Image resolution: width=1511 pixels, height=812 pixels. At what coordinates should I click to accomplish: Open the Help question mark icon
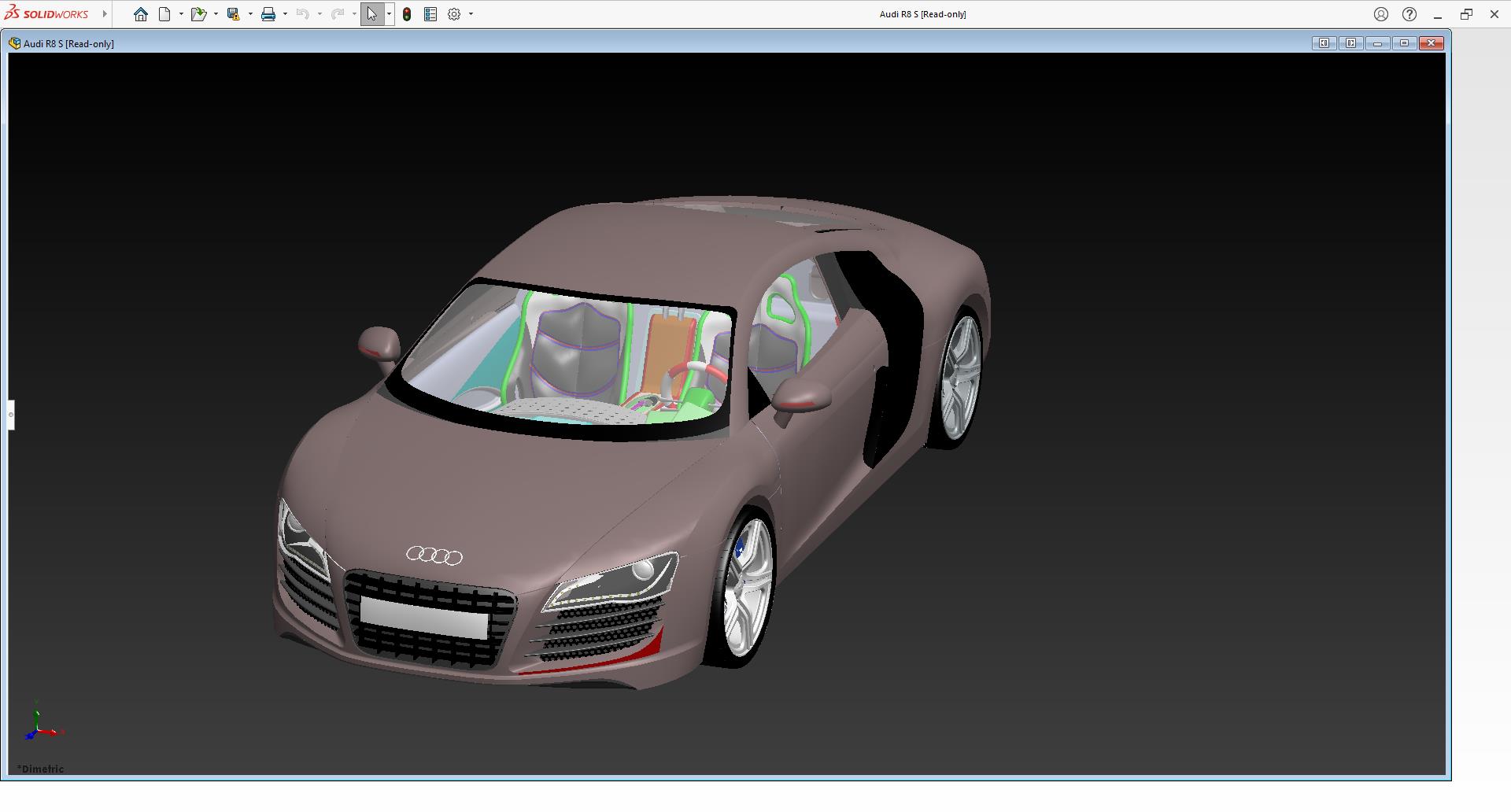coord(1409,14)
